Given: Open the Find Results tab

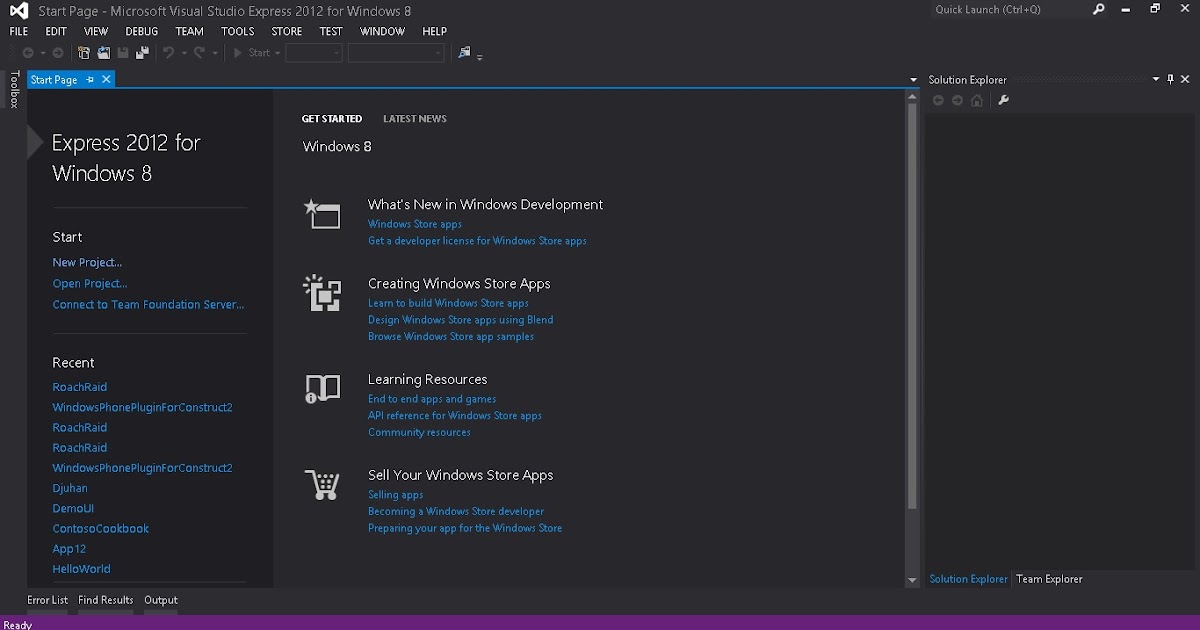Looking at the screenshot, I should [x=106, y=600].
